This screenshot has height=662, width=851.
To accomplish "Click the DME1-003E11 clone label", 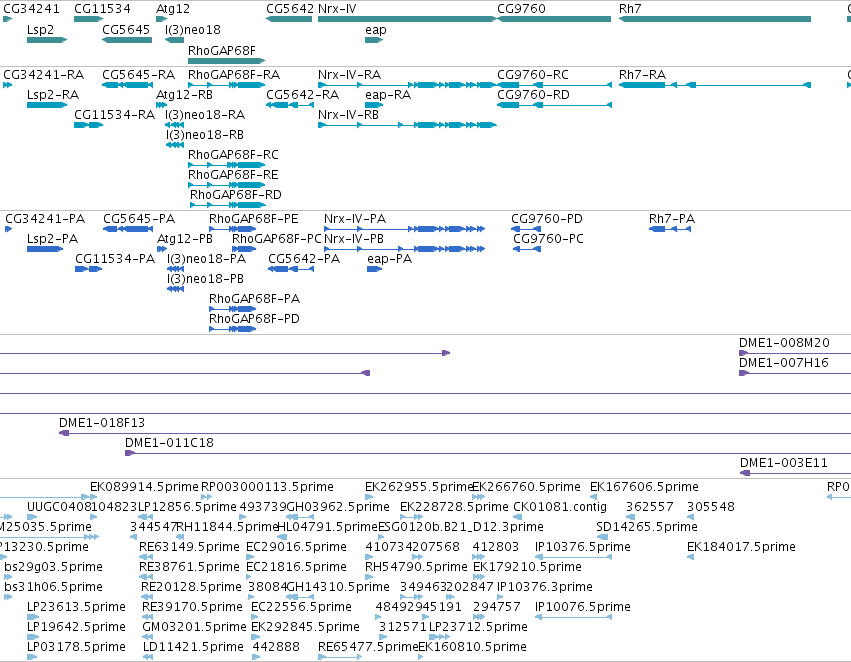I will (x=784, y=463).
